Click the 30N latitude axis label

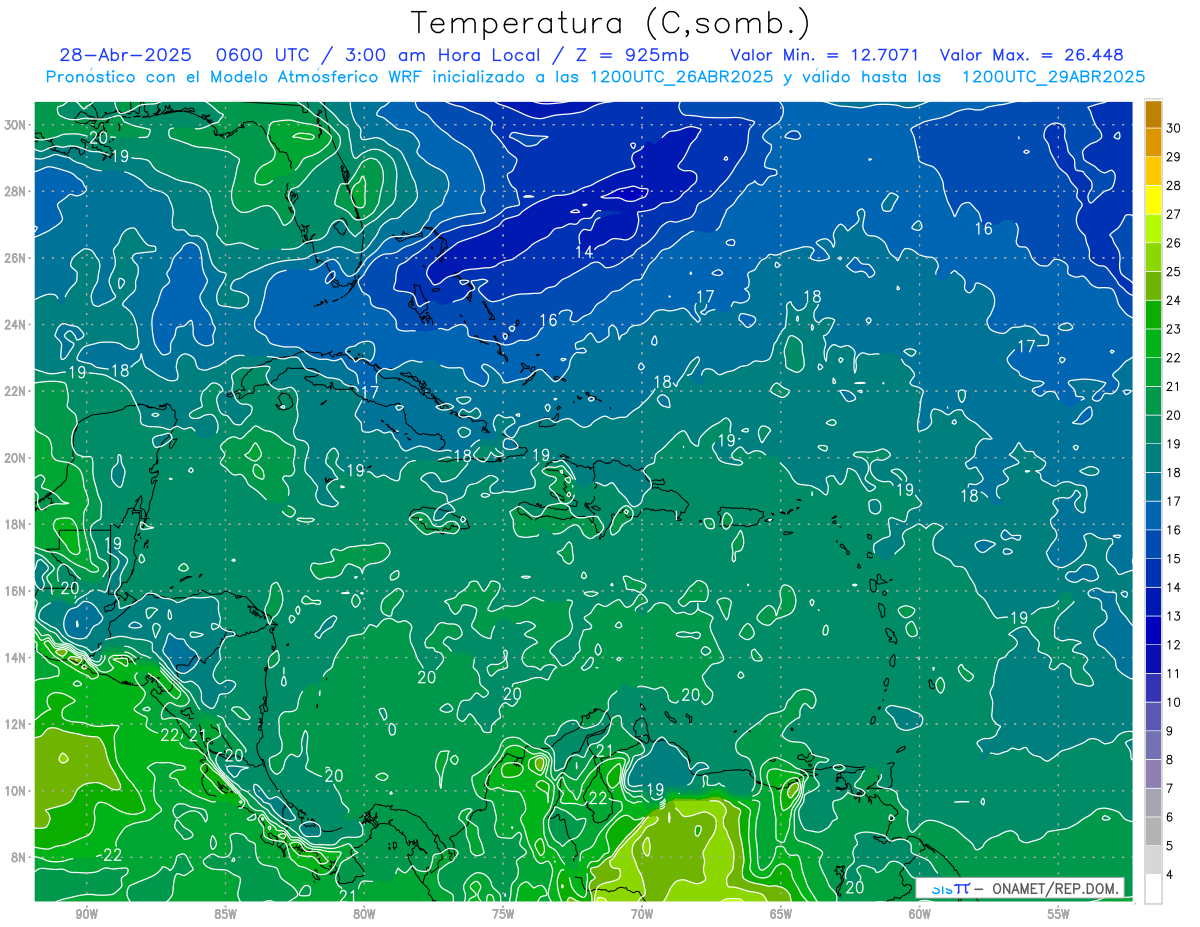click(15, 124)
